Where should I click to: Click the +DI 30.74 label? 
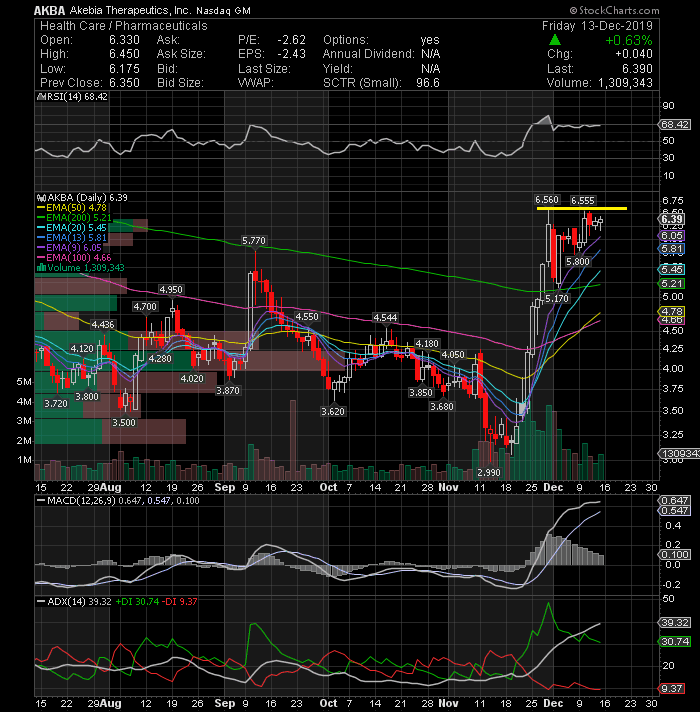pos(137,602)
